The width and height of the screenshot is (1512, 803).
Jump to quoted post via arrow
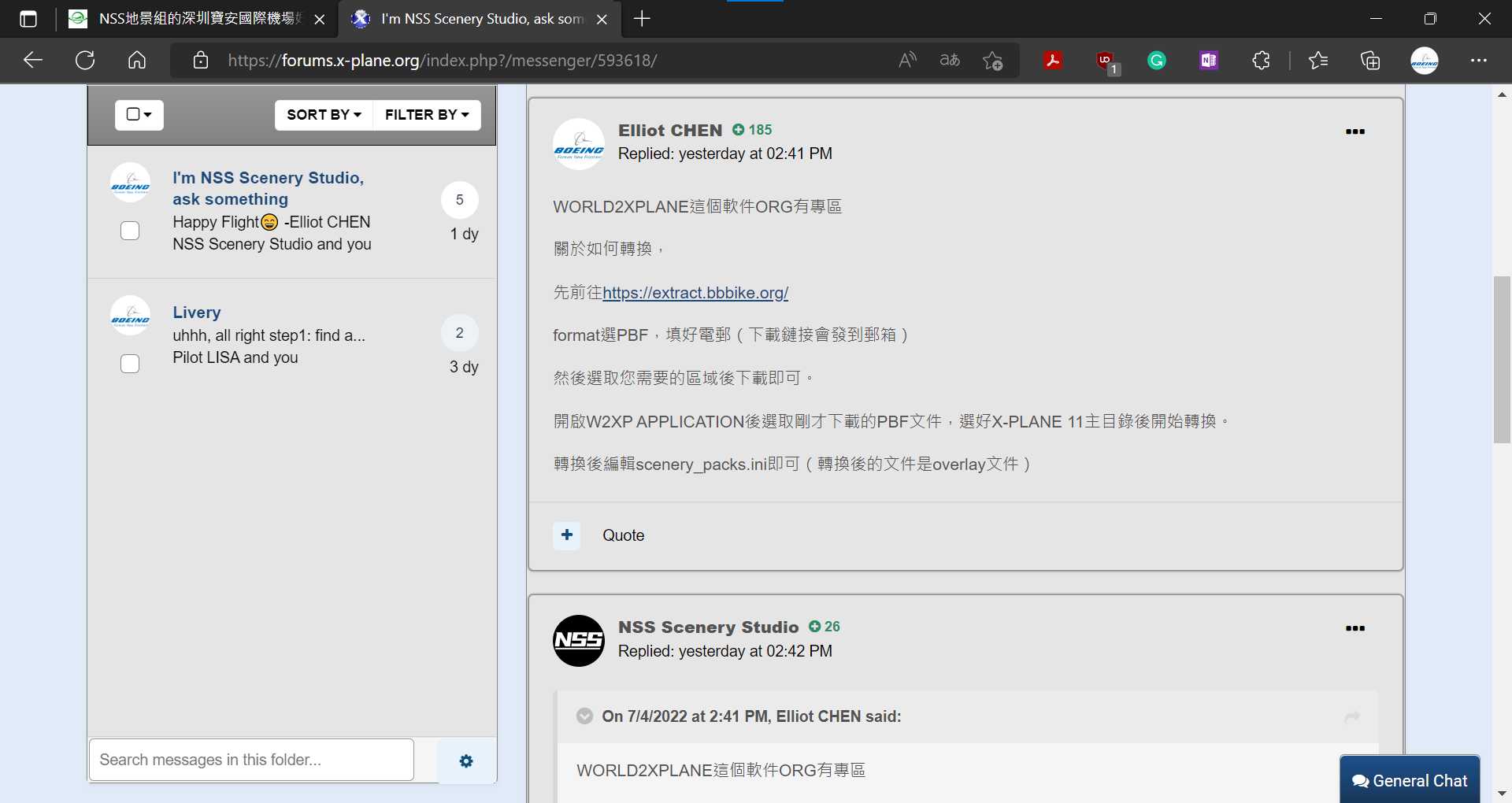coord(1352,717)
